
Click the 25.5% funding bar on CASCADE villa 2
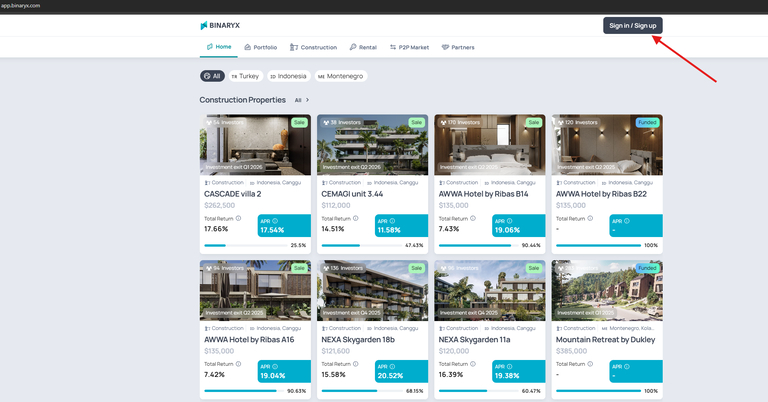pos(245,245)
